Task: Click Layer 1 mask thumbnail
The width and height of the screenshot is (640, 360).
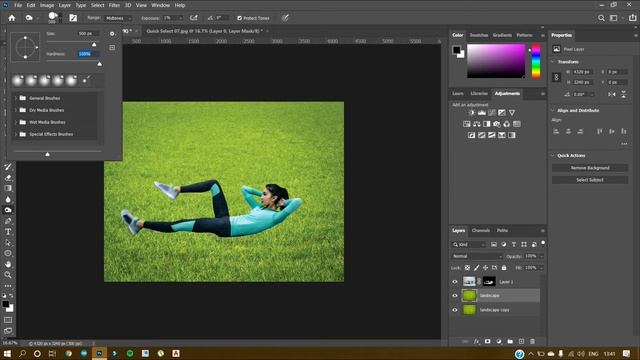Action: coord(489,282)
